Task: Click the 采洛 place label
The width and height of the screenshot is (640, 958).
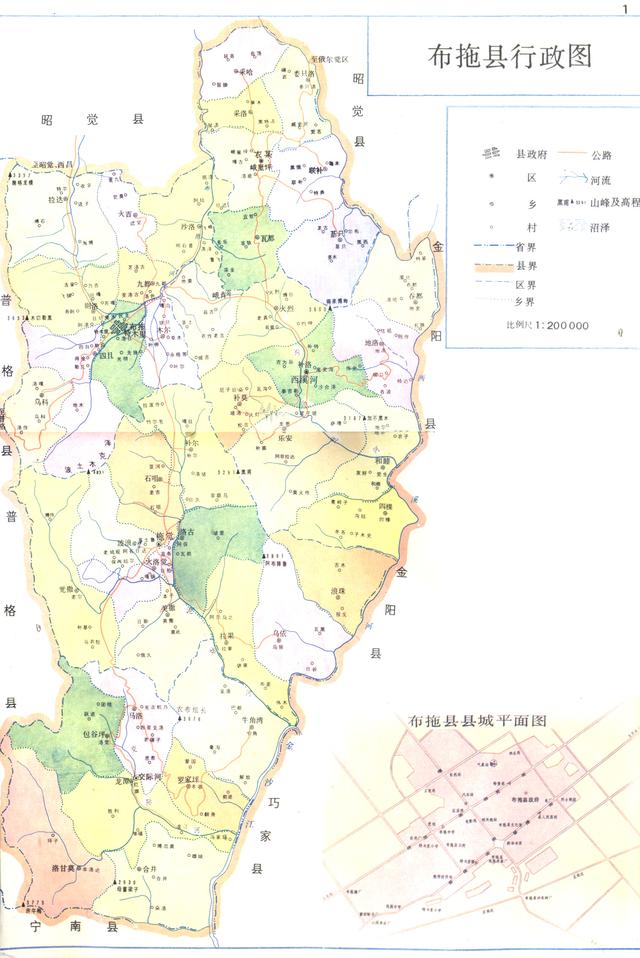Action: click(241, 114)
